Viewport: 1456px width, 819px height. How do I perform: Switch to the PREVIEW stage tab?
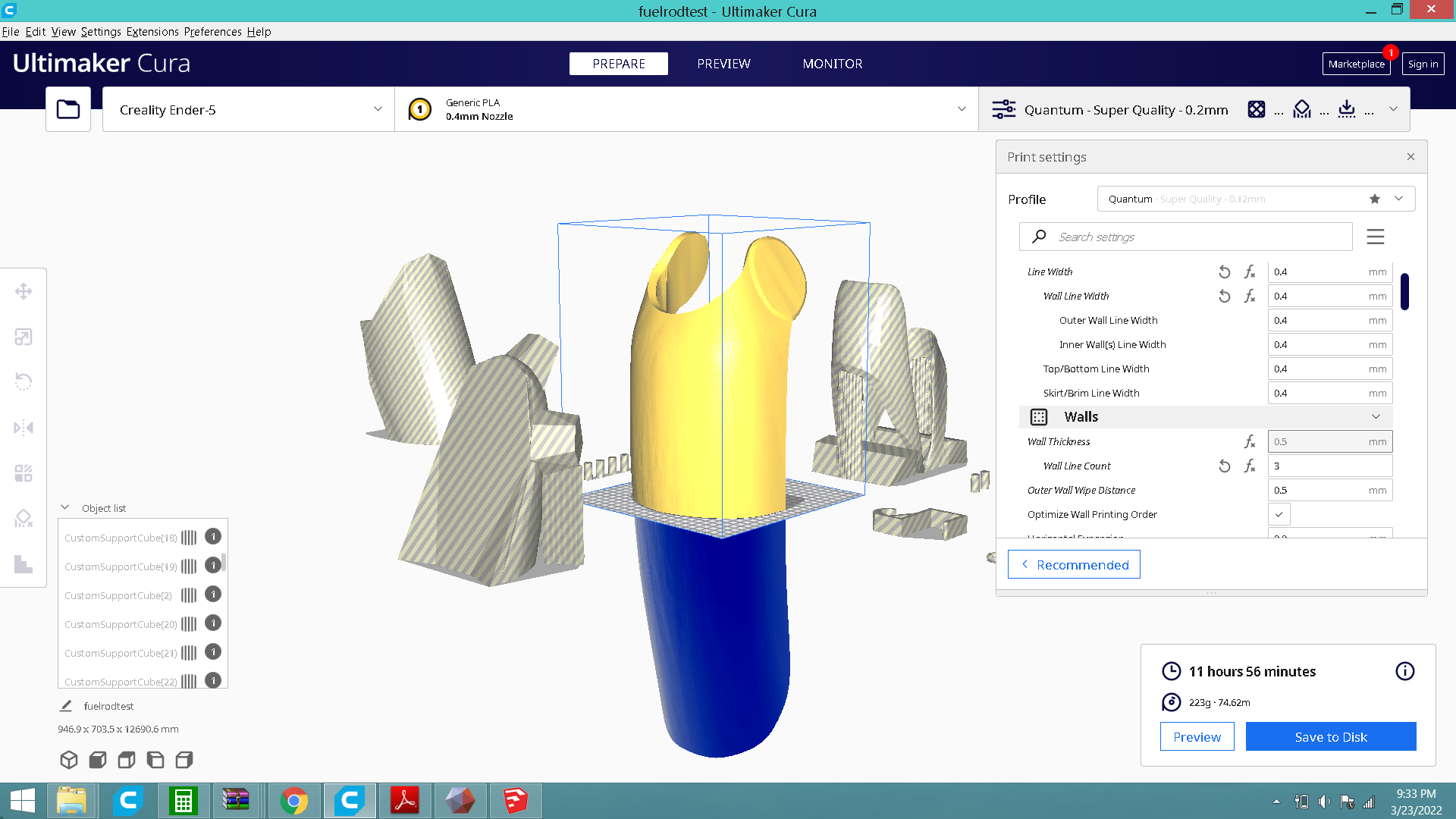[x=723, y=64]
